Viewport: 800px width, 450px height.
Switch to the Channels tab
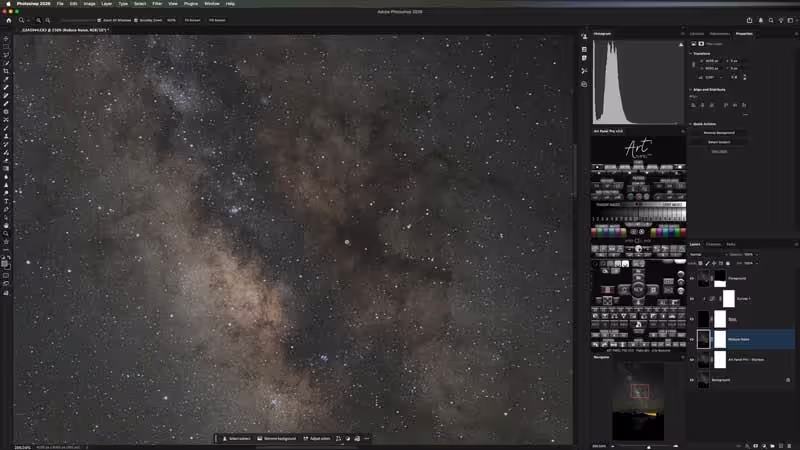click(713, 244)
